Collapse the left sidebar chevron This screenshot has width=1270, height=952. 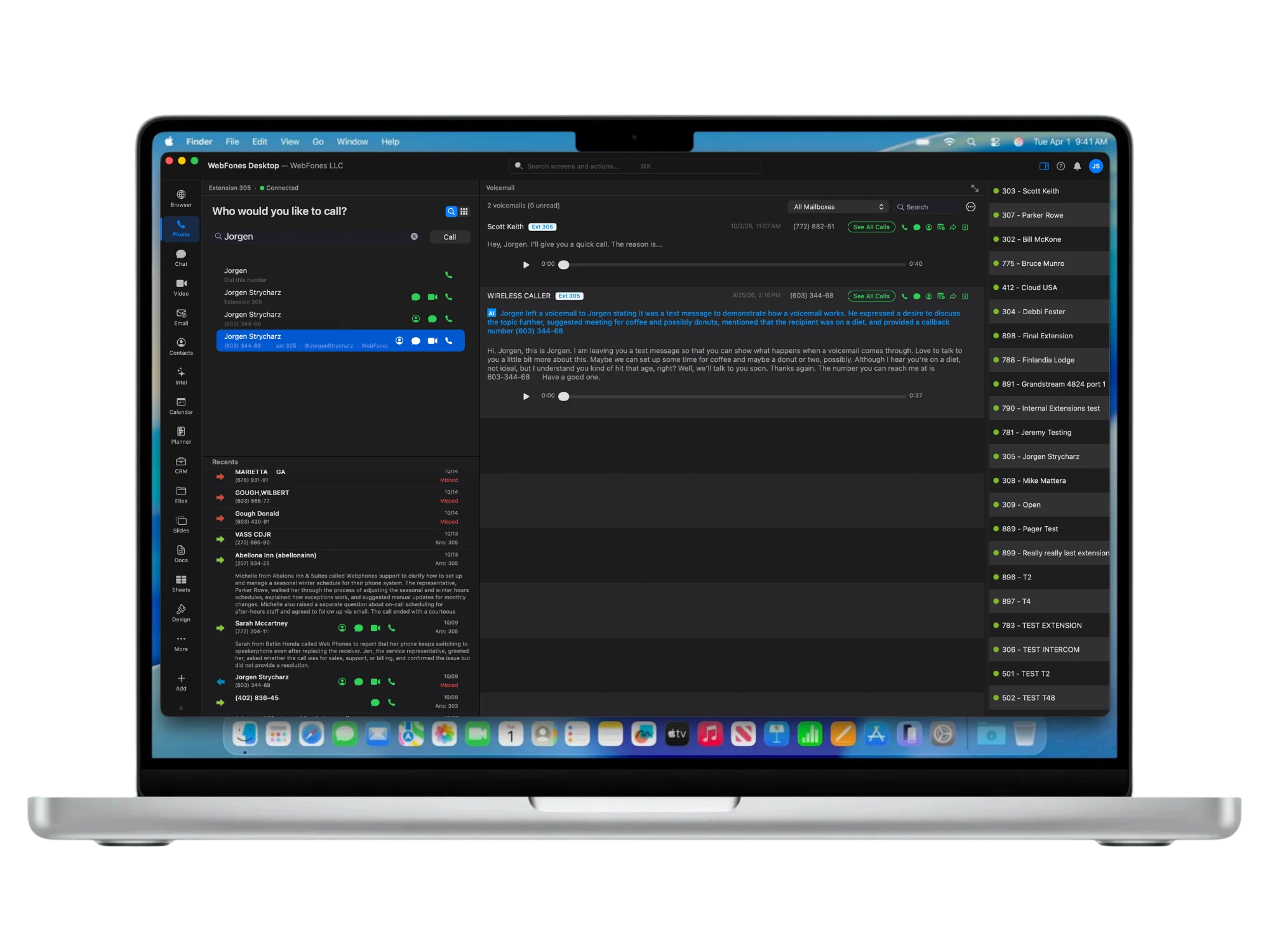(181, 708)
